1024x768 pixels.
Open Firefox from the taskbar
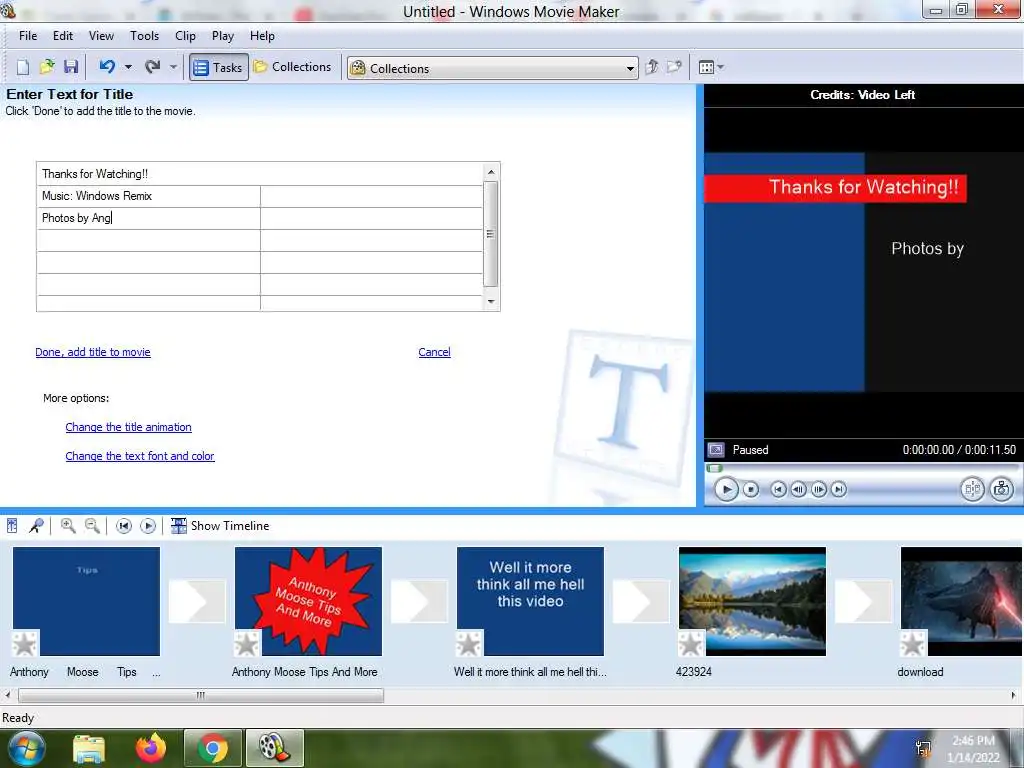click(x=151, y=748)
